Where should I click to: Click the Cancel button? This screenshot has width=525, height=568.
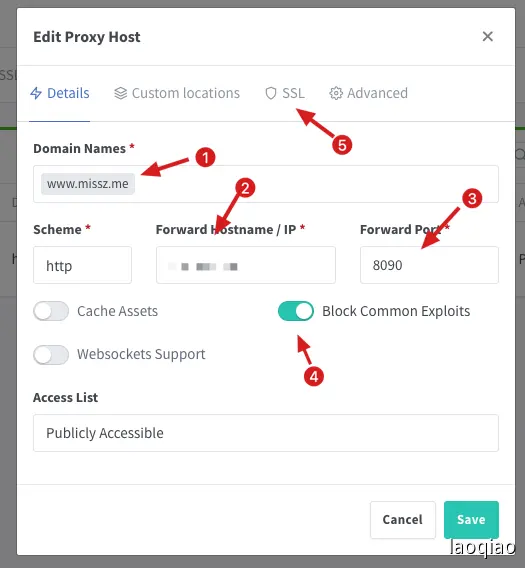[403, 519]
